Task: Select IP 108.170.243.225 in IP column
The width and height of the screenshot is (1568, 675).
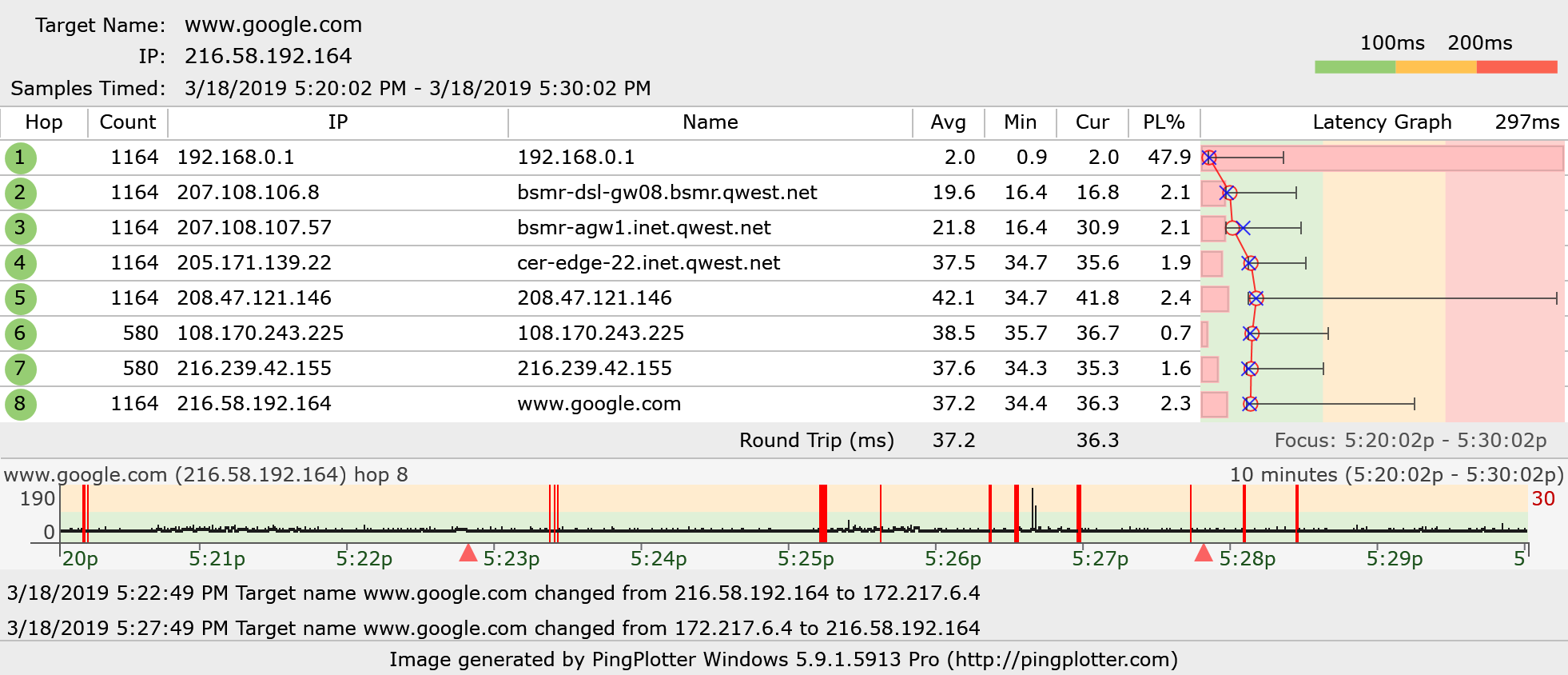Action: click(261, 334)
